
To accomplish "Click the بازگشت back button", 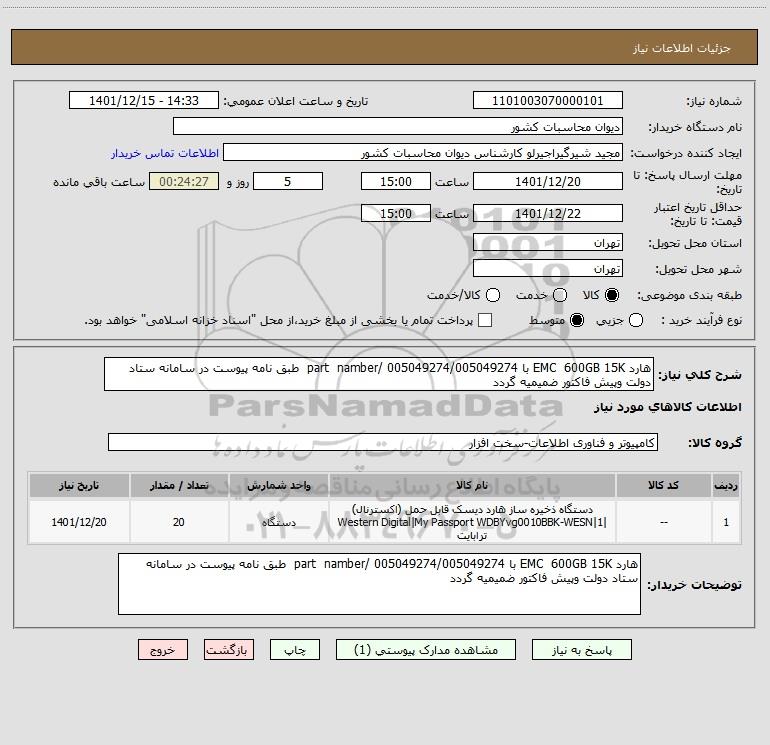I will coord(229,650).
